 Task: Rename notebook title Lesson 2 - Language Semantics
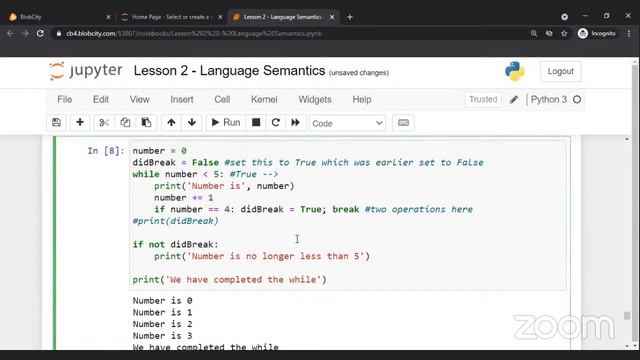[x=229, y=71]
